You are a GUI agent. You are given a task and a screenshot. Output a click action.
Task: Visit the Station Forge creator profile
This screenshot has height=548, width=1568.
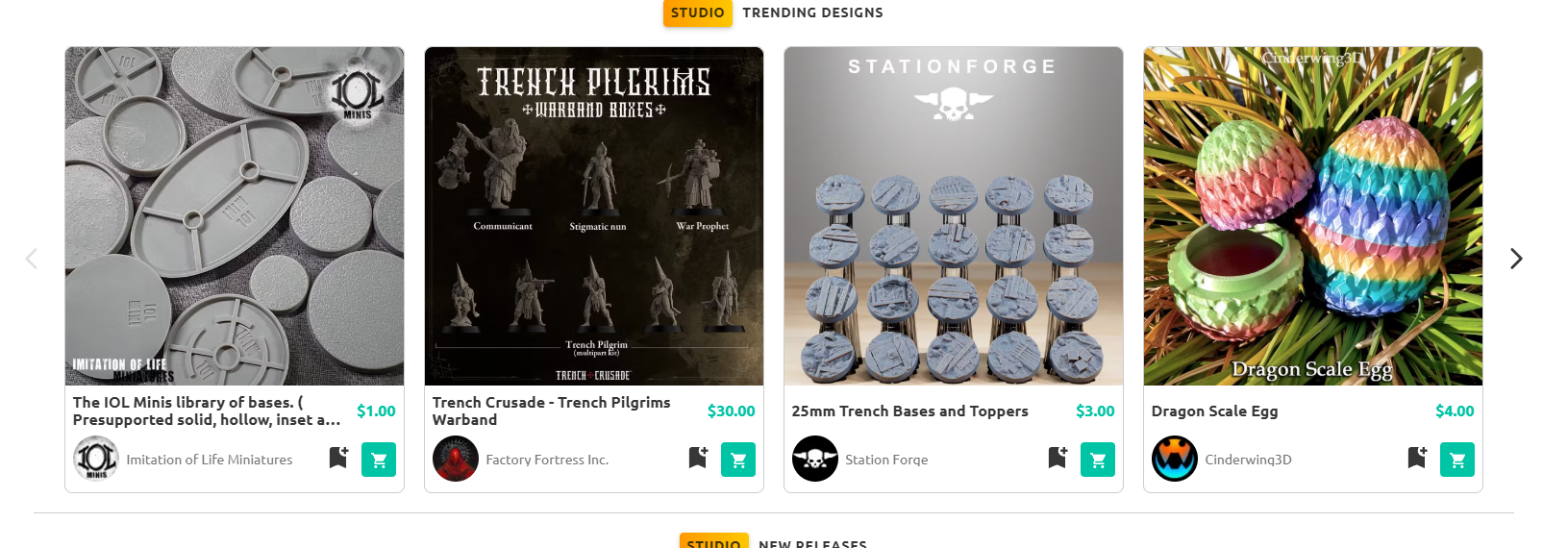(x=886, y=460)
